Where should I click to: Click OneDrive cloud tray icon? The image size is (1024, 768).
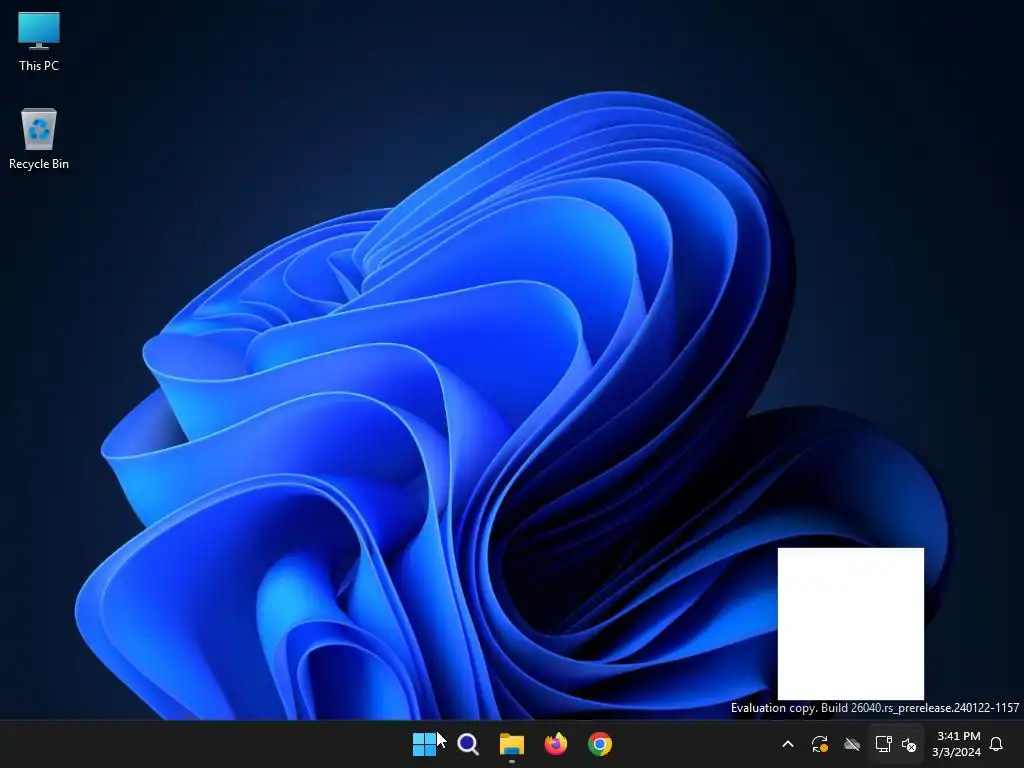[852, 744]
